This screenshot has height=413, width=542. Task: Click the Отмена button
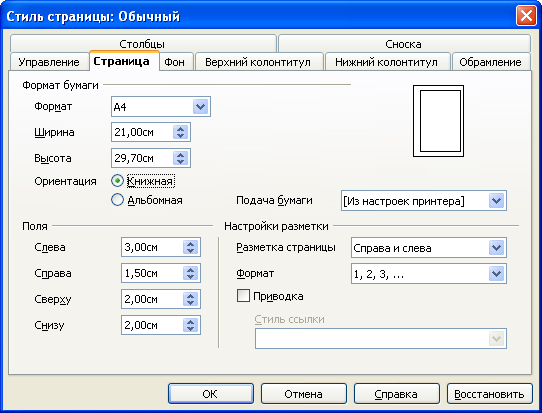pos(304,394)
